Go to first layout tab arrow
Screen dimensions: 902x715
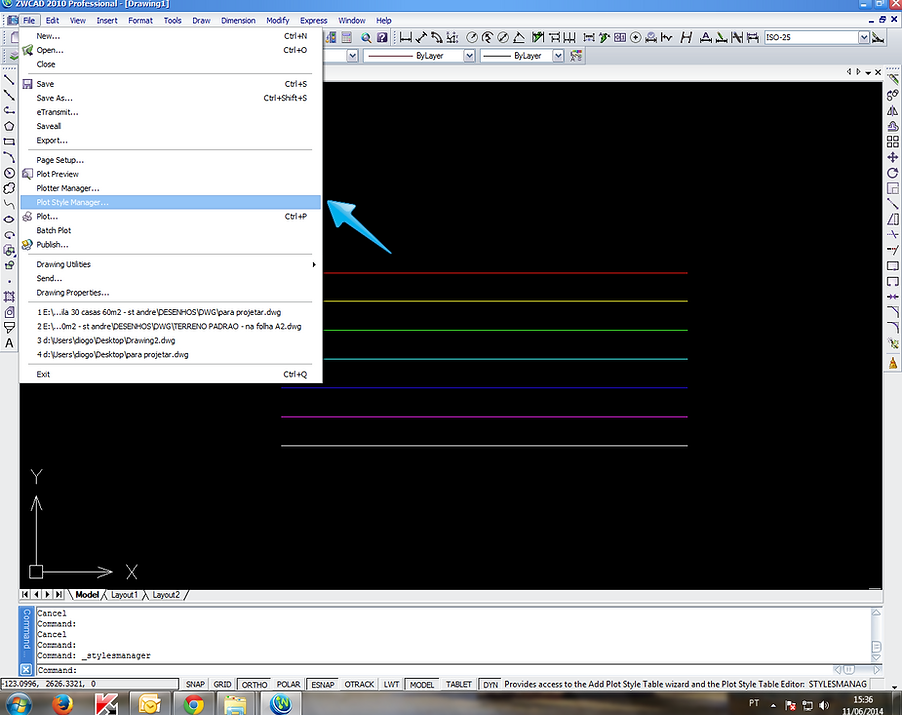25,594
